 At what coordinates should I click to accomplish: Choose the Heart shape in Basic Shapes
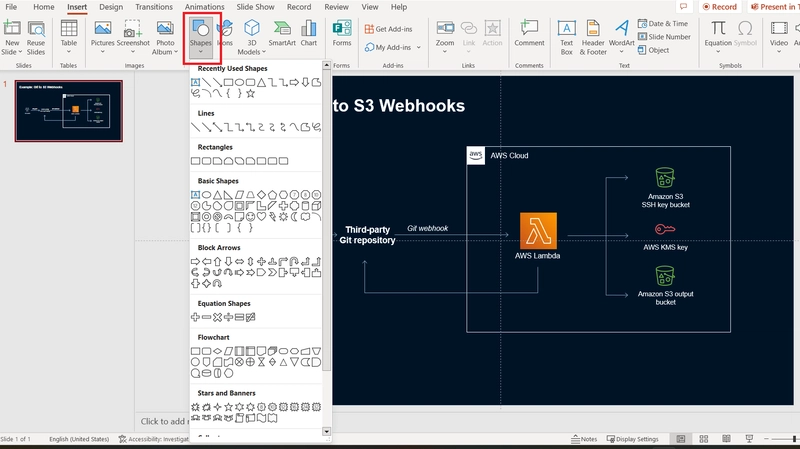(x=261, y=217)
